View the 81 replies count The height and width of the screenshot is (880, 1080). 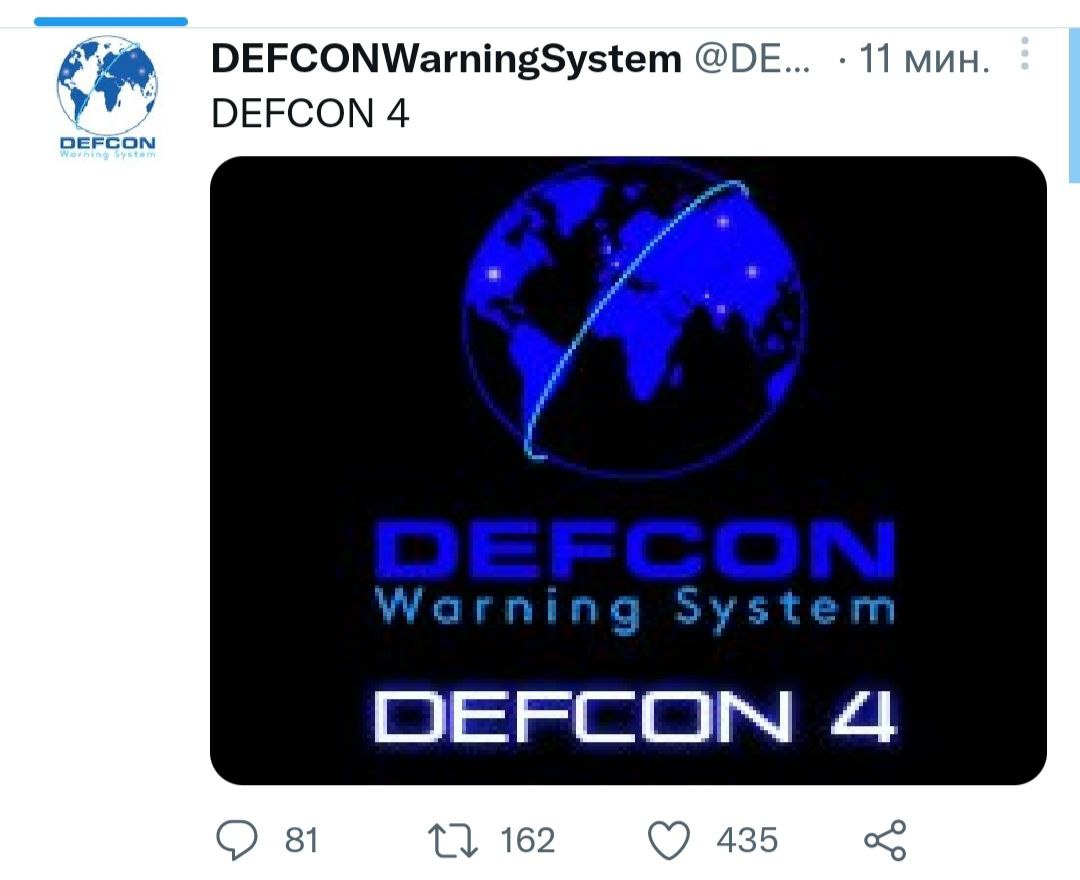tap(302, 841)
